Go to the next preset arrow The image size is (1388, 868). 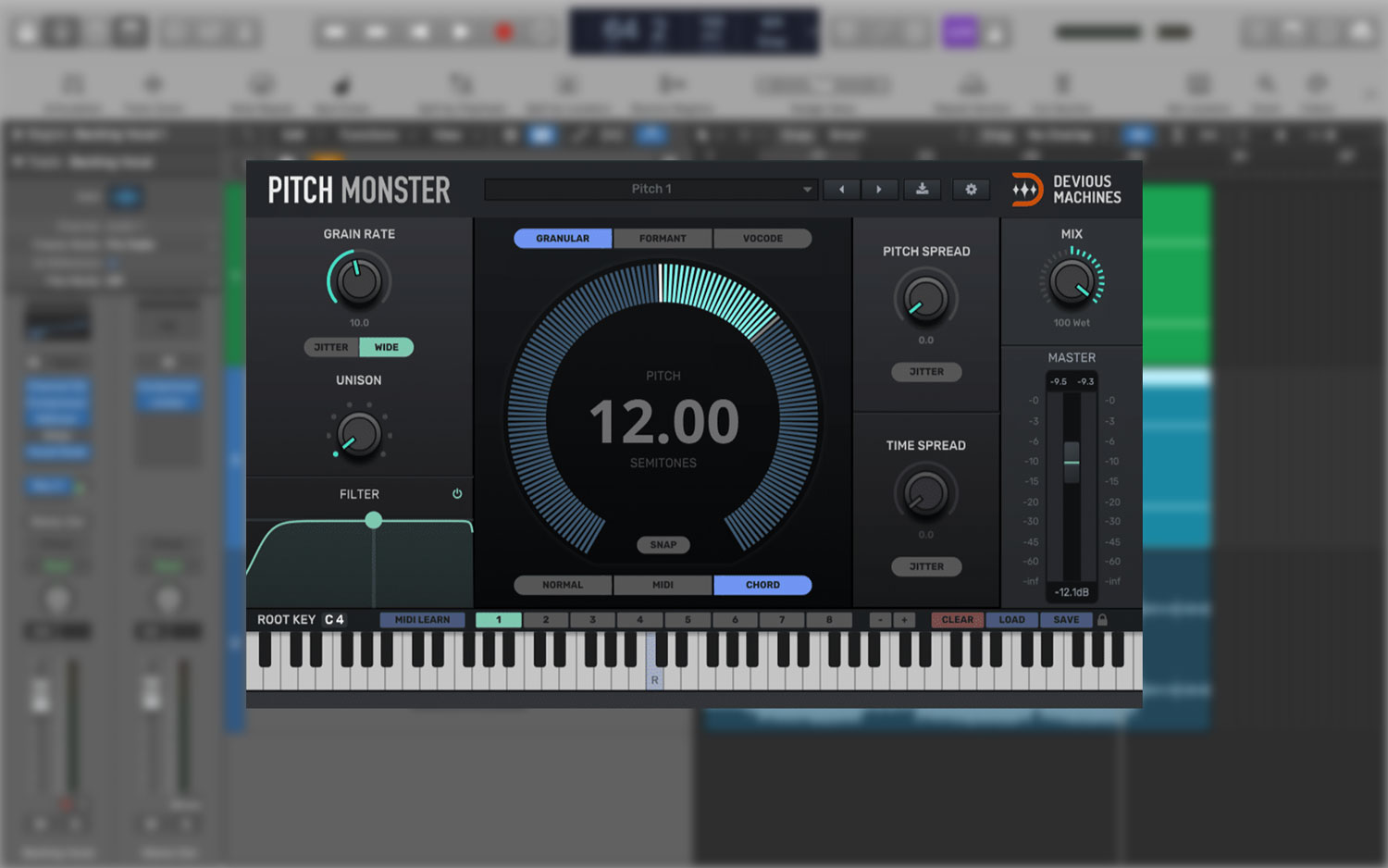point(878,189)
